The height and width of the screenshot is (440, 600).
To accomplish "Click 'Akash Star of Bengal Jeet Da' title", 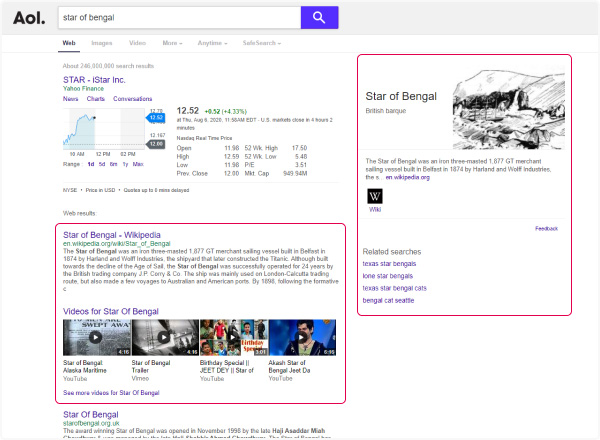I will pos(289,367).
